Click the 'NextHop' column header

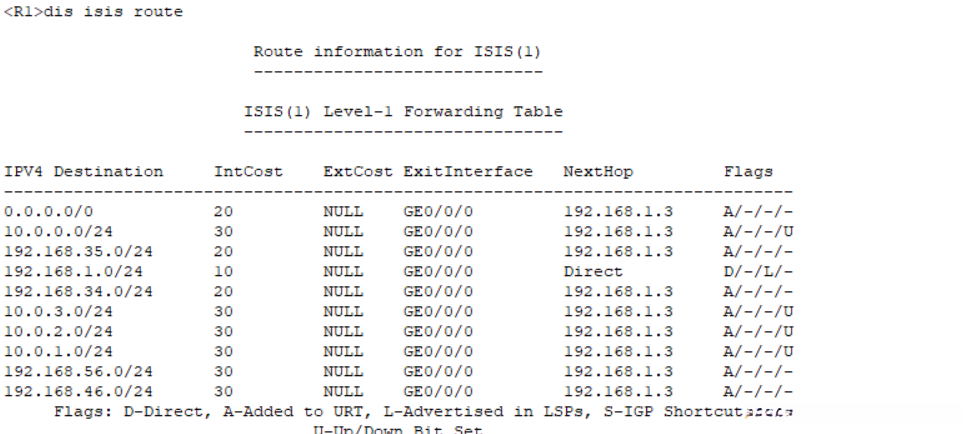(x=598, y=171)
